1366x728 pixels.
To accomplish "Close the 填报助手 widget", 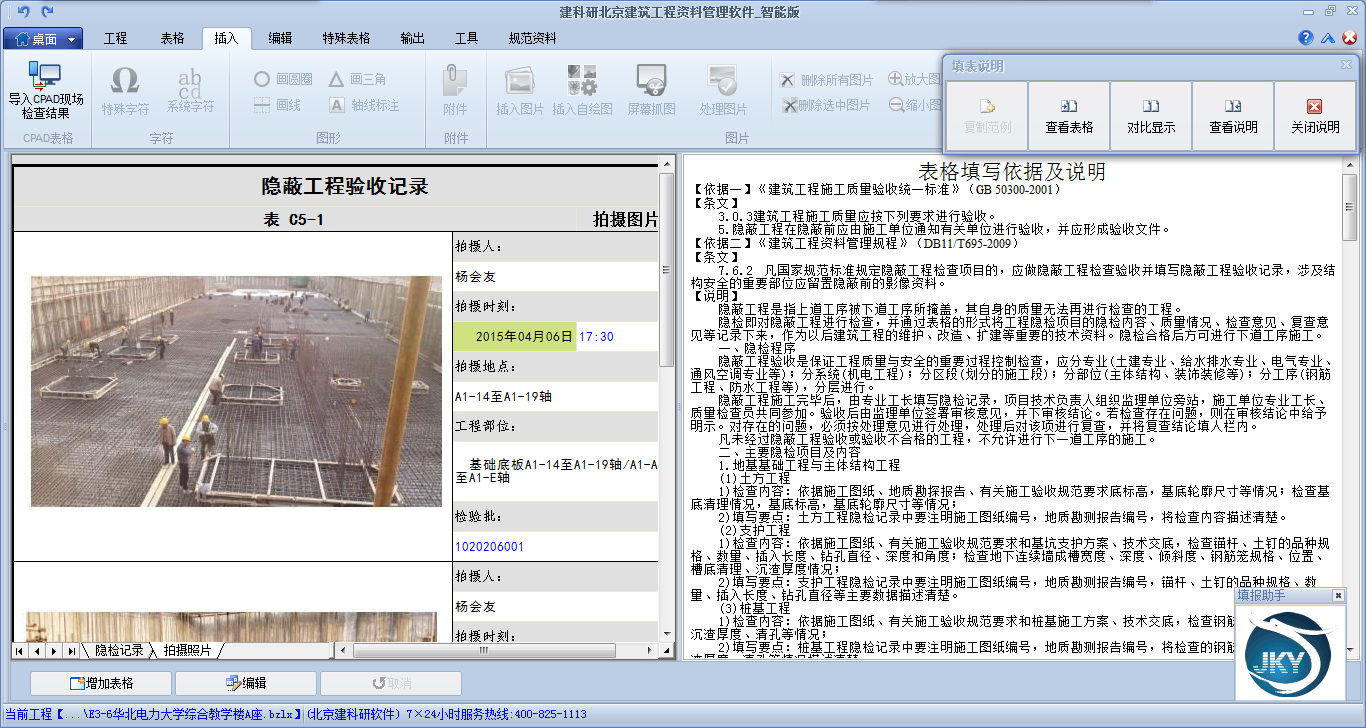I will (1338, 595).
